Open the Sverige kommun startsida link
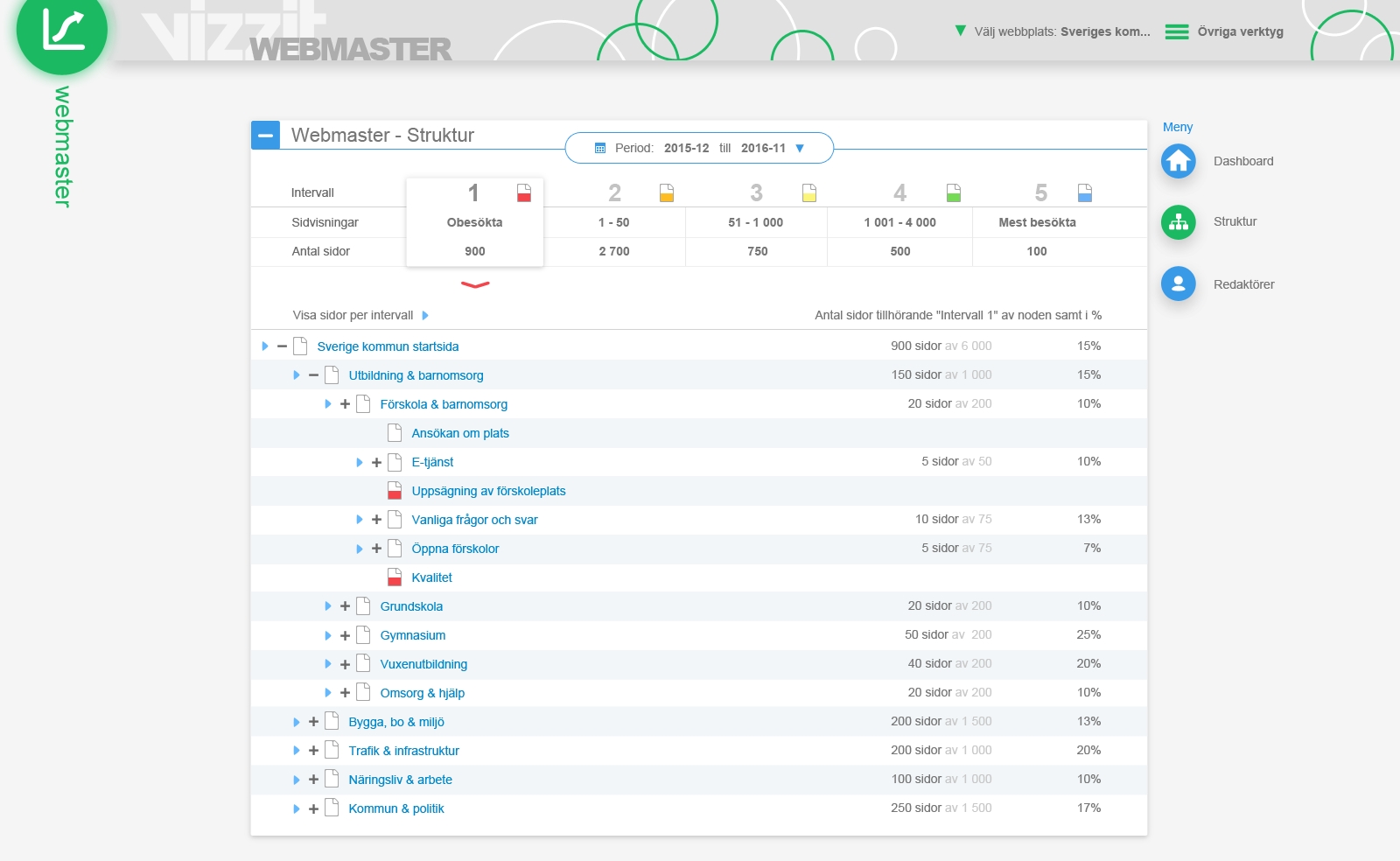 point(388,346)
